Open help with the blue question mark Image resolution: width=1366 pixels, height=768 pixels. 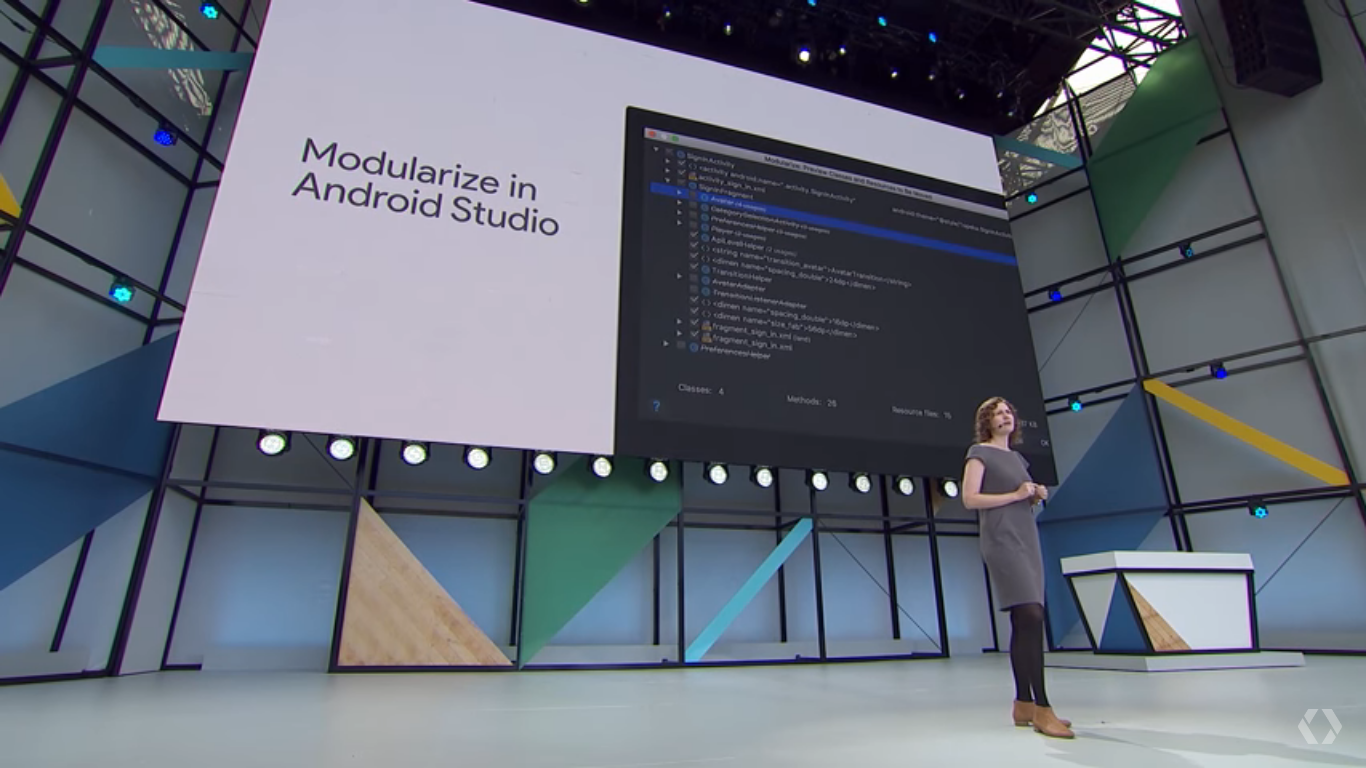656,406
